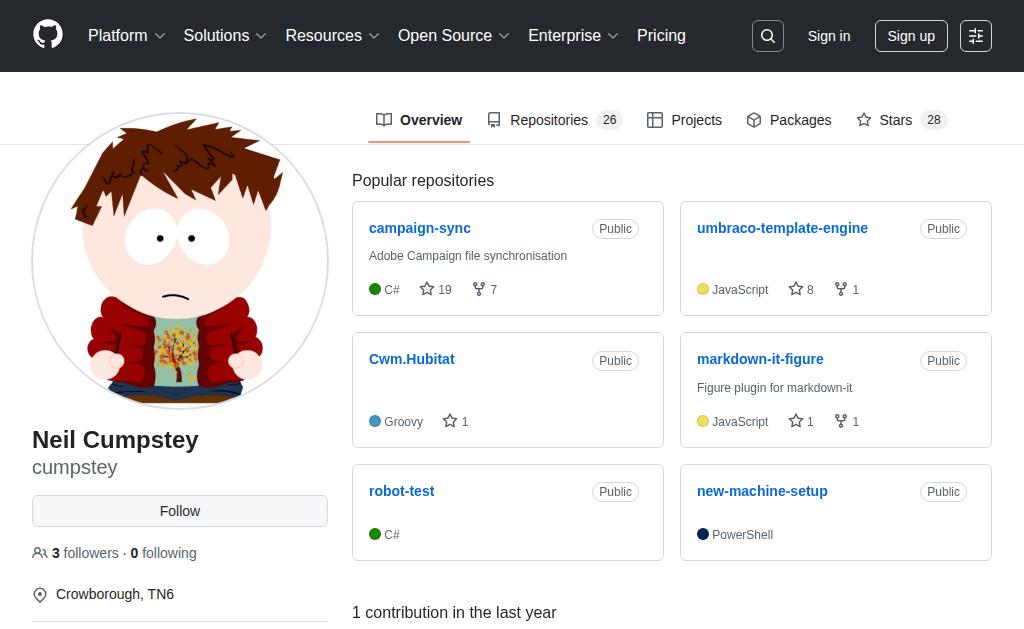Open the new-machine-setup repository
This screenshot has width=1024, height=629.
click(x=762, y=491)
